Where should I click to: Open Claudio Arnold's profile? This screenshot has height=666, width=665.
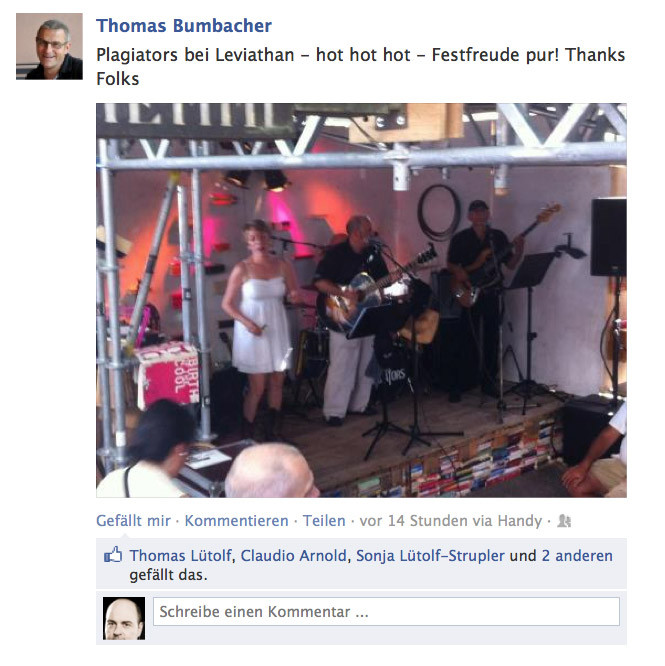(294, 556)
